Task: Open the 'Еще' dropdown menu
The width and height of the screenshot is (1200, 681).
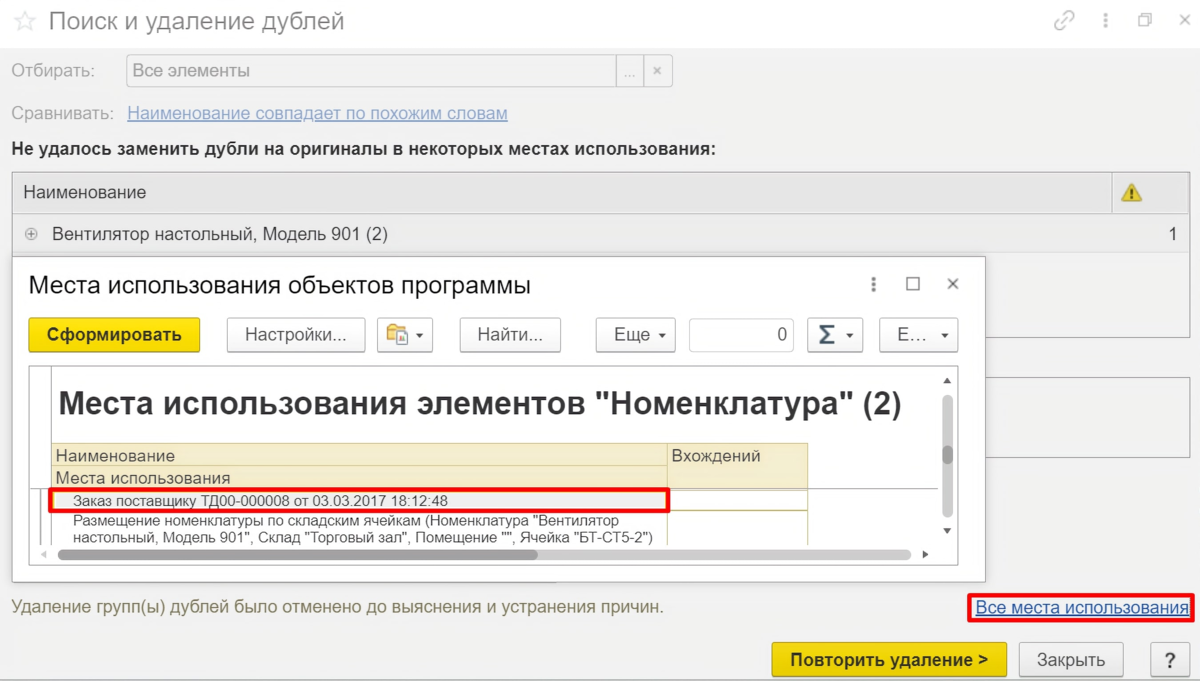Action: click(x=636, y=335)
